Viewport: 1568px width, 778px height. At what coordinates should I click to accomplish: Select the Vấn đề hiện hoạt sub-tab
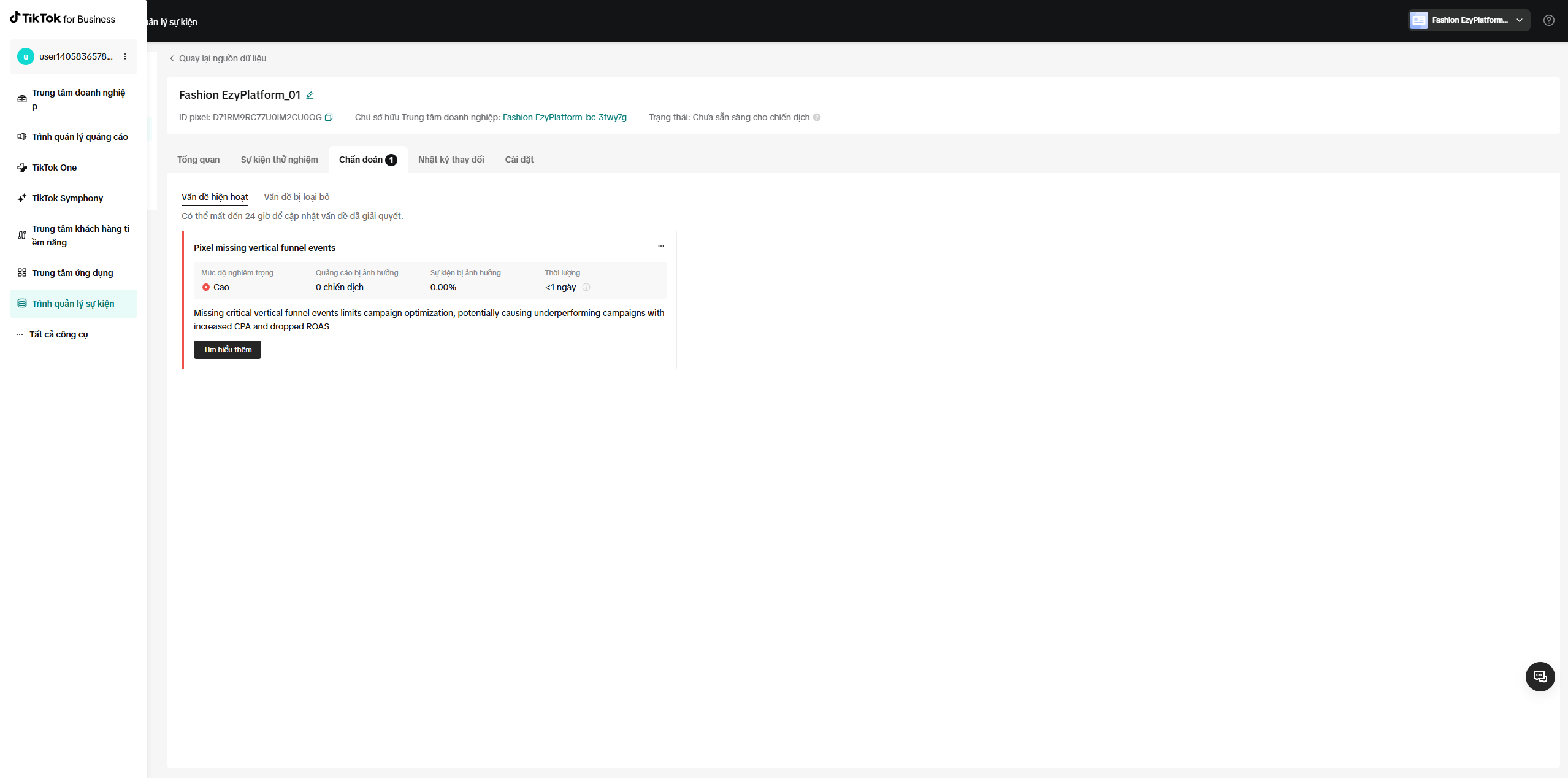pos(215,197)
